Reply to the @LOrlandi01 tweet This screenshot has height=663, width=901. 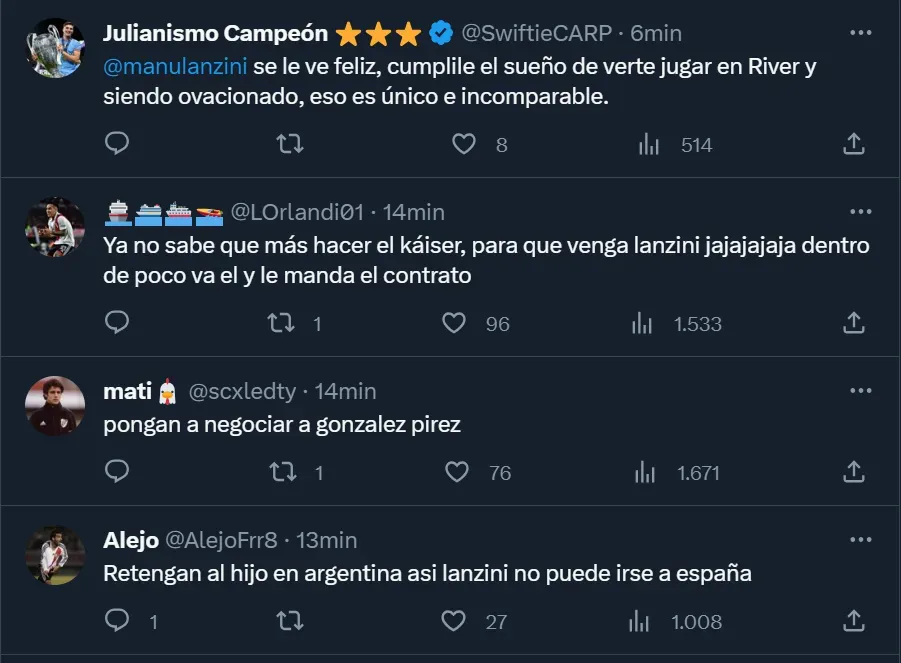(117, 323)
